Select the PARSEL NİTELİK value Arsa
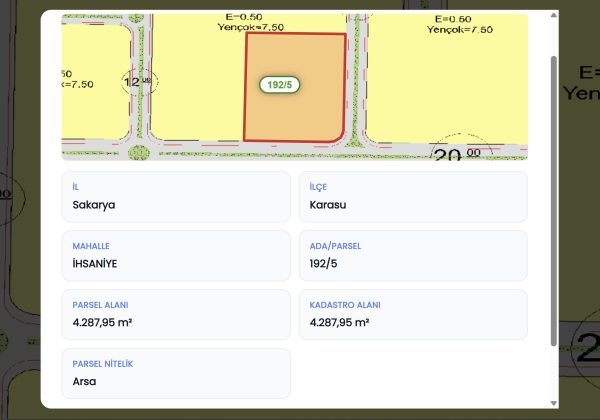The height and width of the screenshot is (420, 600). 84,381
